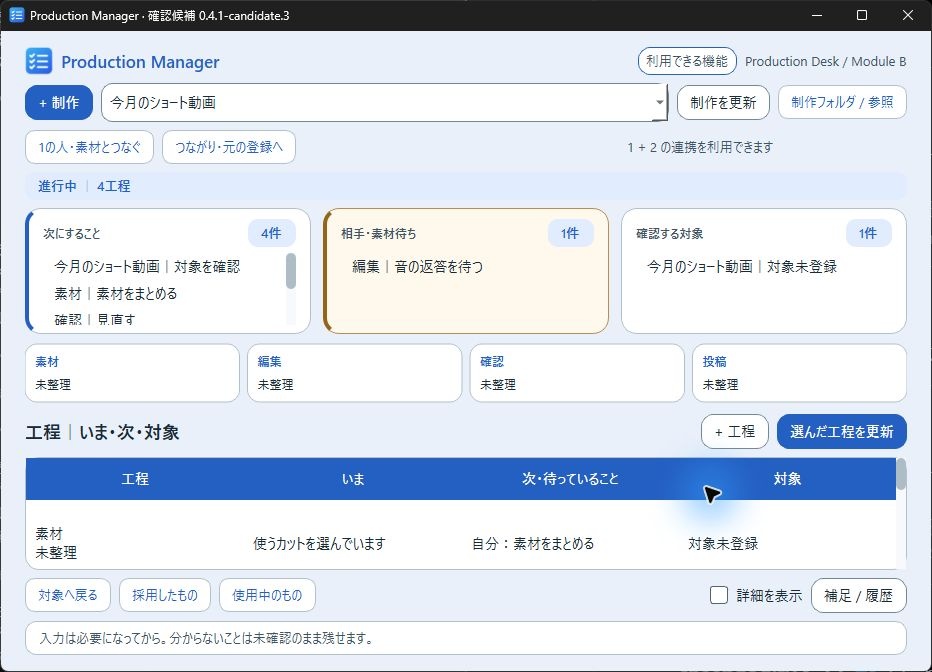Click 選んだ工程を更新 button
The image size is (932, 672).
click(x=842, y=431)
